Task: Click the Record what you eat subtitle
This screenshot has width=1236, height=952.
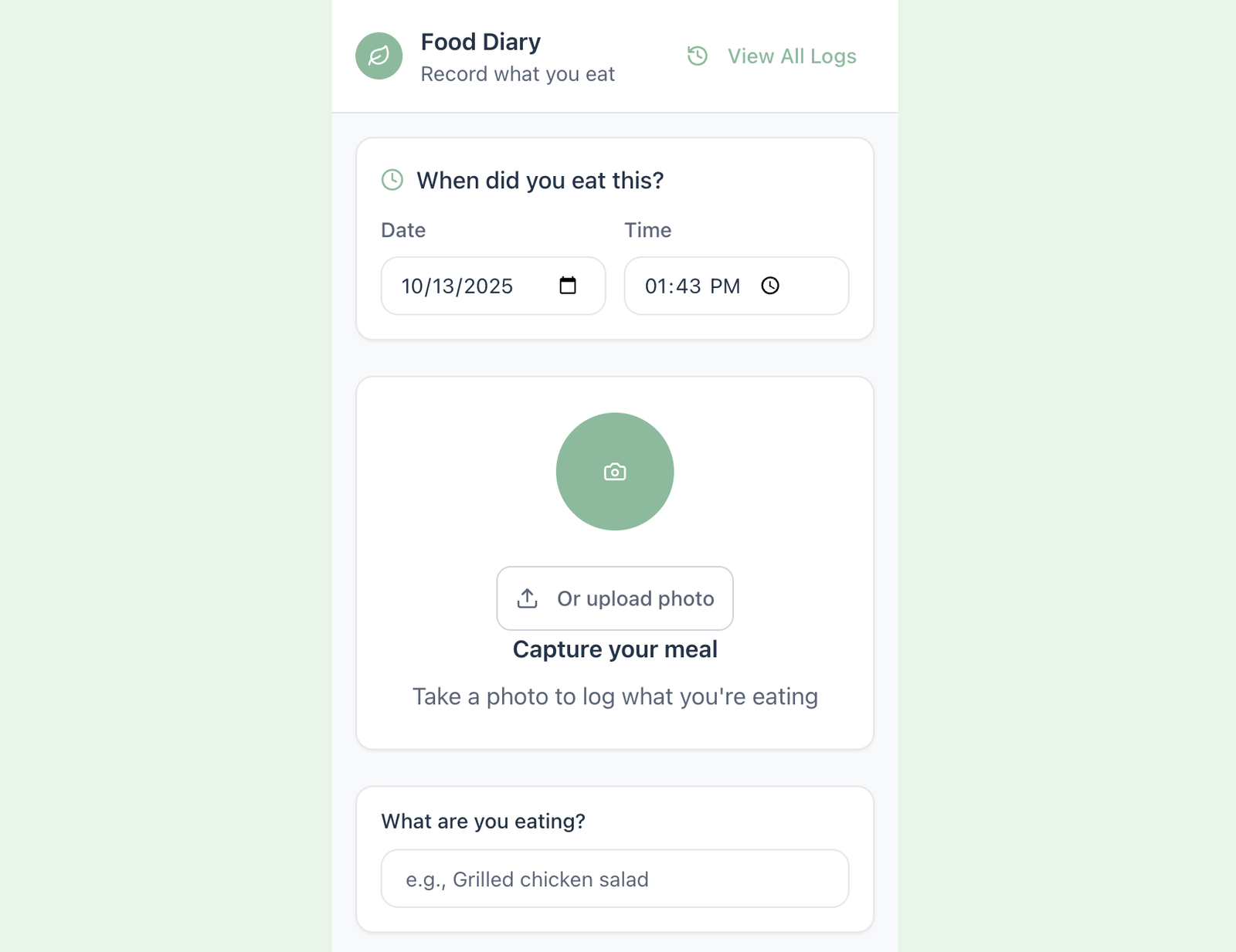Action: pyautogui.click(x=518, y=74)
